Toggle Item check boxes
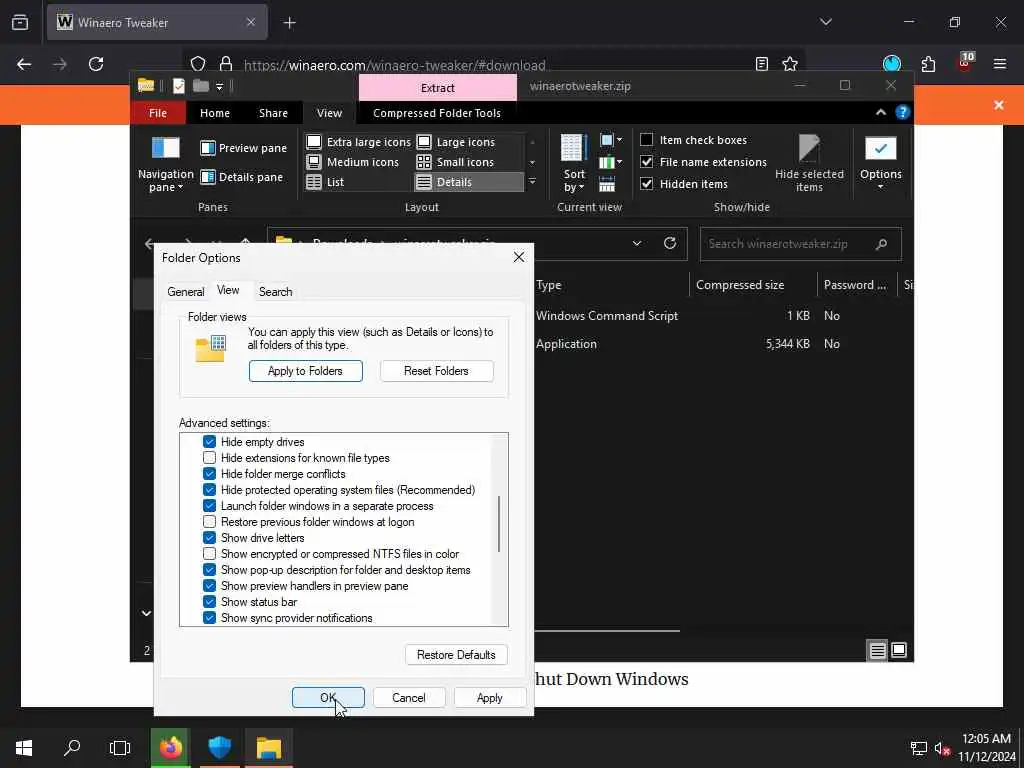Viewport: 1024px width, 768px height. click(647, 140)
